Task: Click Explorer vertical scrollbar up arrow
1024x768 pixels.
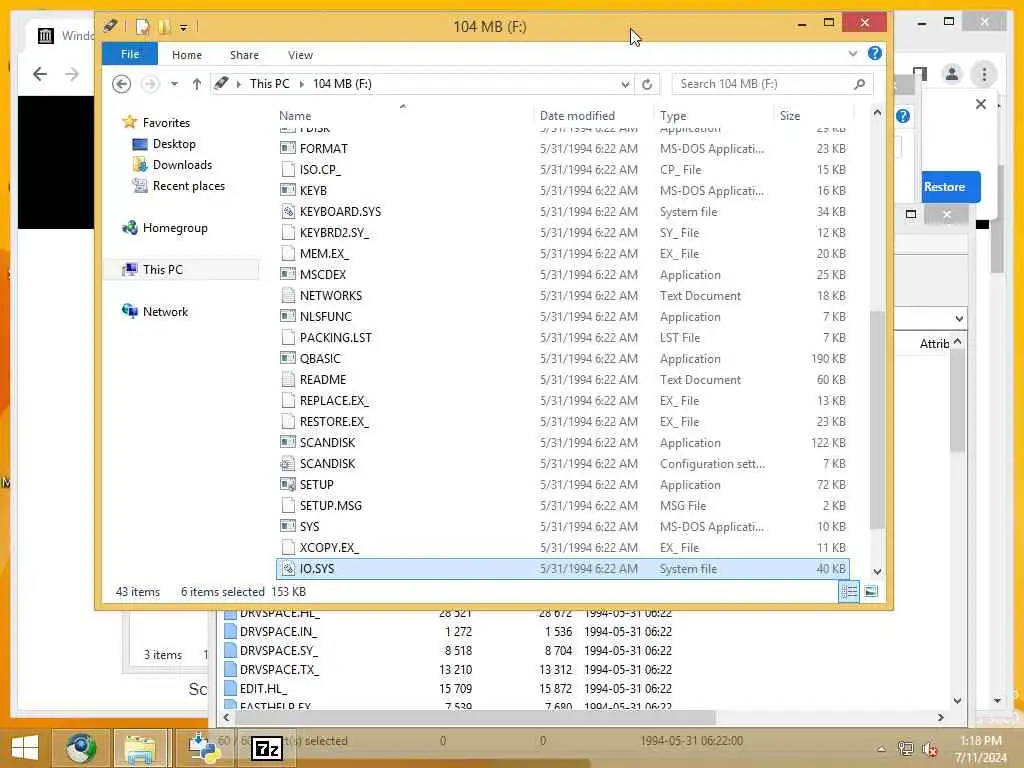Action: [x=877, y=113]
